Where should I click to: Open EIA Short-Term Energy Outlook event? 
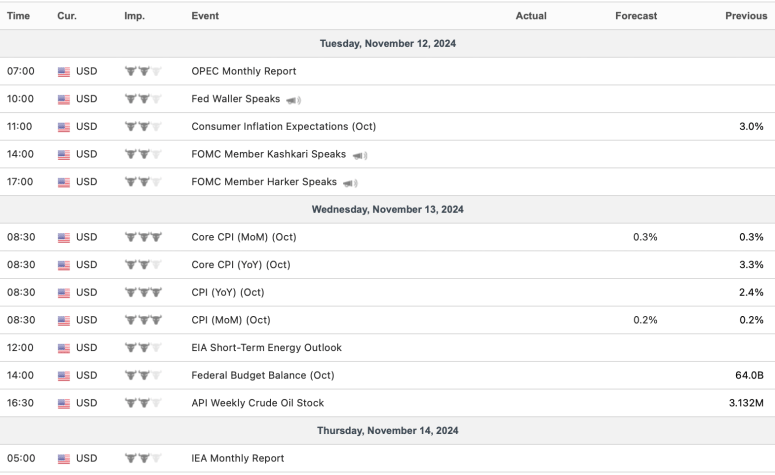(x=266, y=348)
